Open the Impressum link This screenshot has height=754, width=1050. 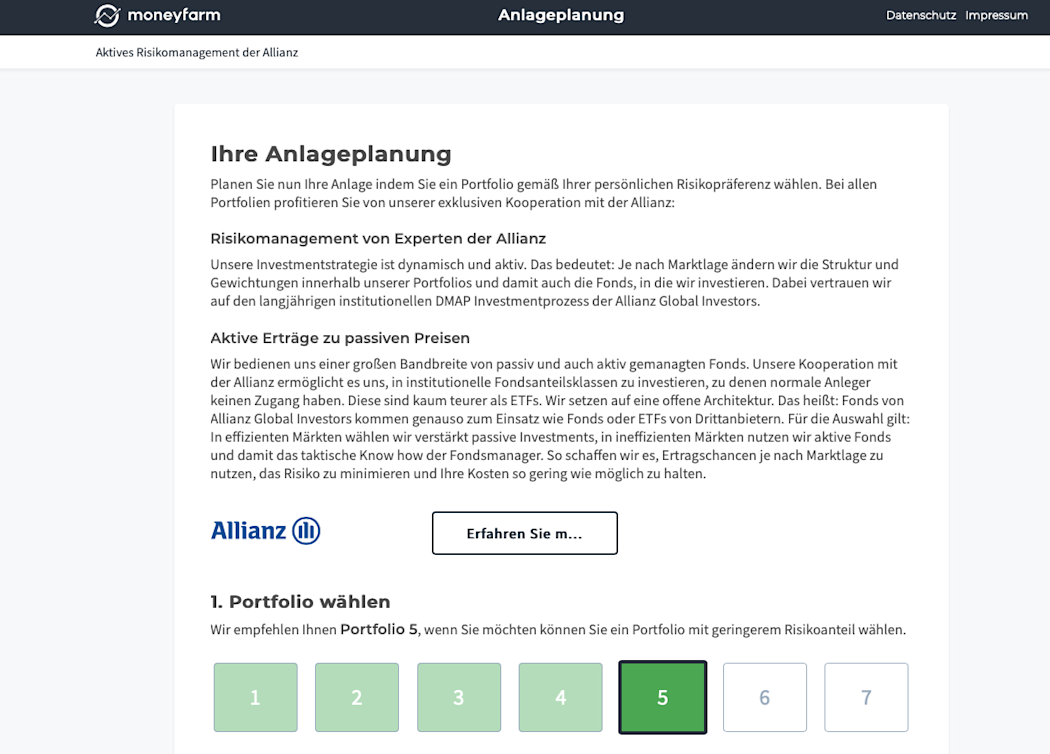[996, 15]
